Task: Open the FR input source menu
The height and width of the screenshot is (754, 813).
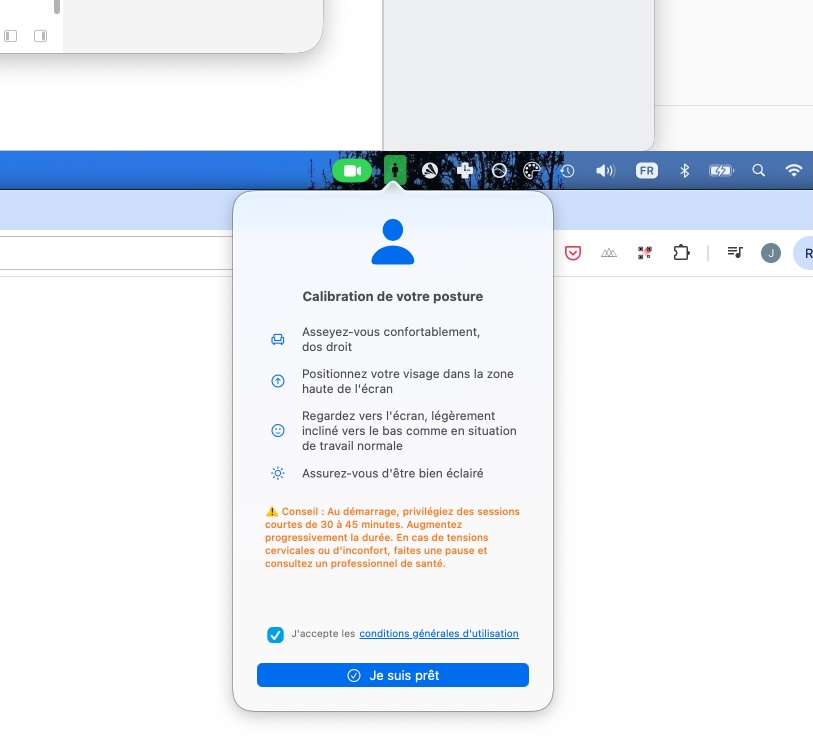Action: tap(647, 171)
